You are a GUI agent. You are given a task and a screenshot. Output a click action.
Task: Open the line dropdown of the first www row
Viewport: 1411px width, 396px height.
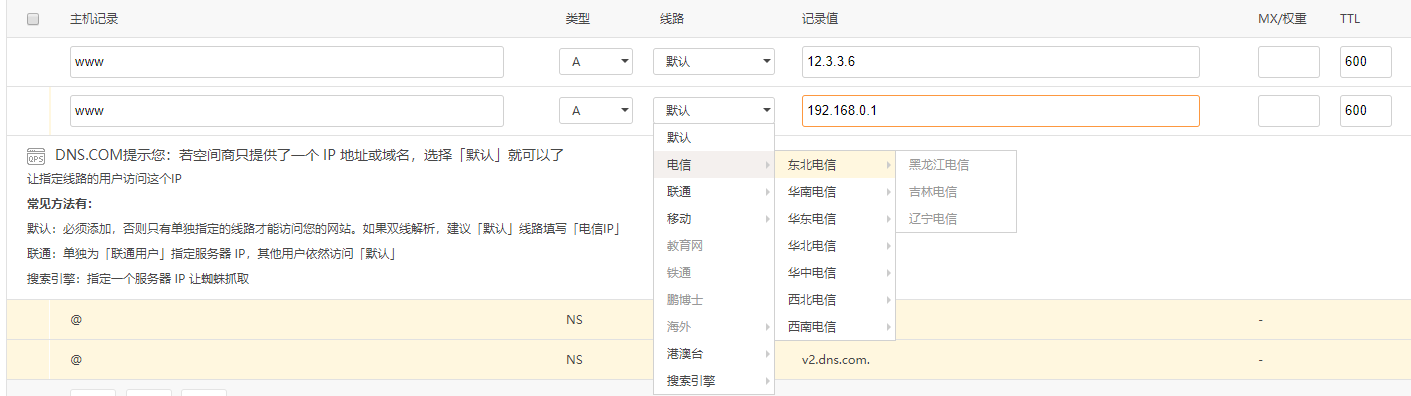click(714, 61)
